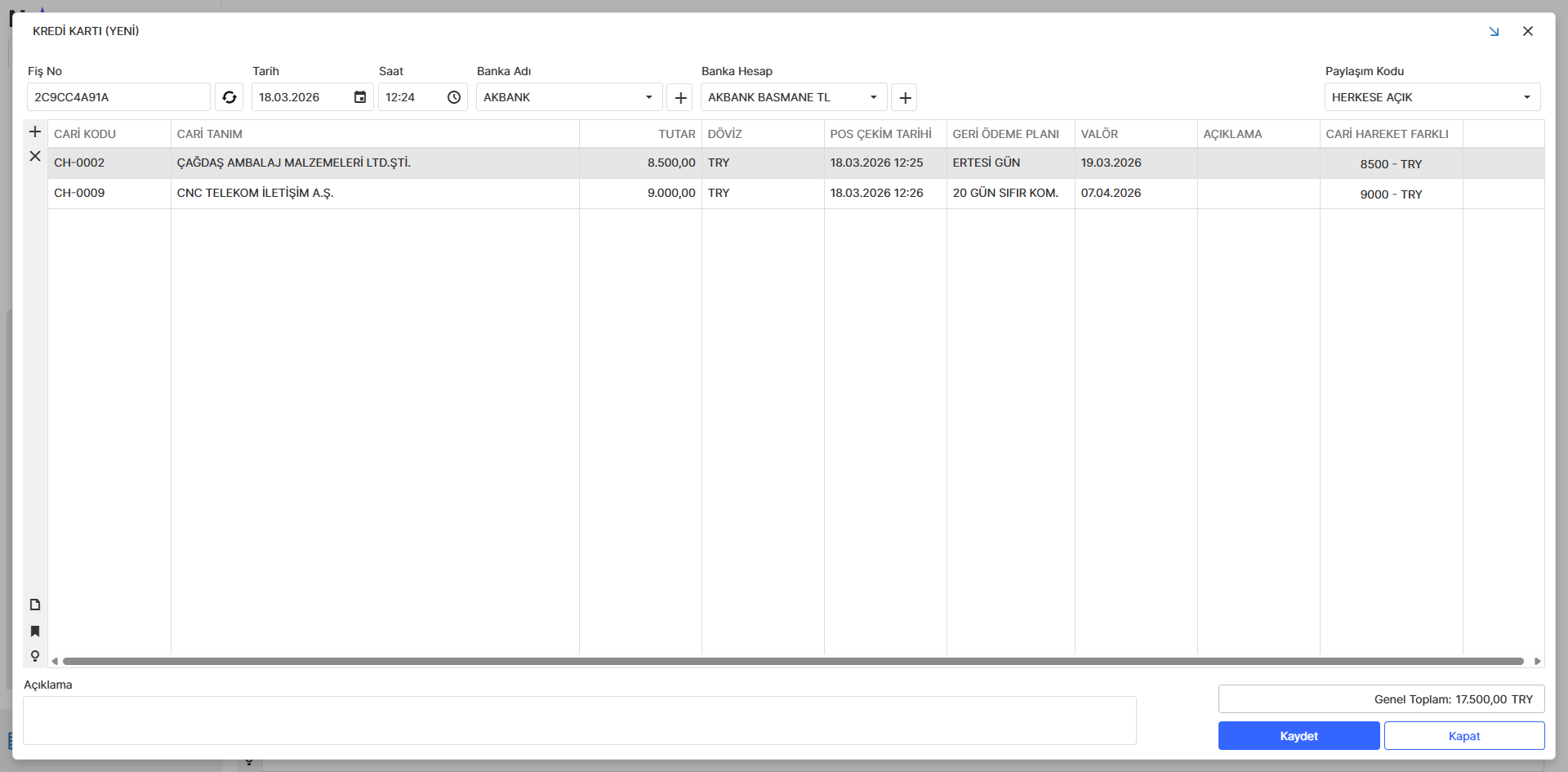Screen dimensions: 1568x772
Task: Click the lightbulb icon in left sidebar
Action: (35, 656)
